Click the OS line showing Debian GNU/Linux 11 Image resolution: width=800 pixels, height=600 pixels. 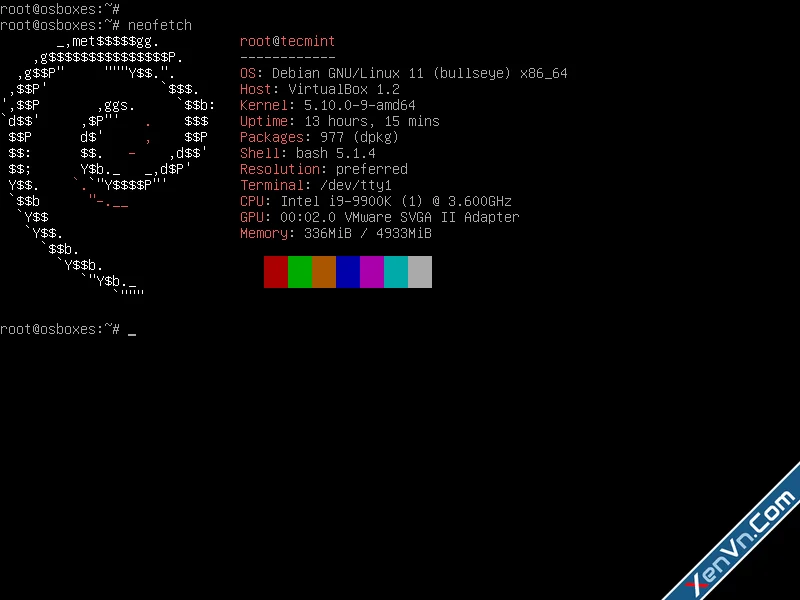(404, 73)
